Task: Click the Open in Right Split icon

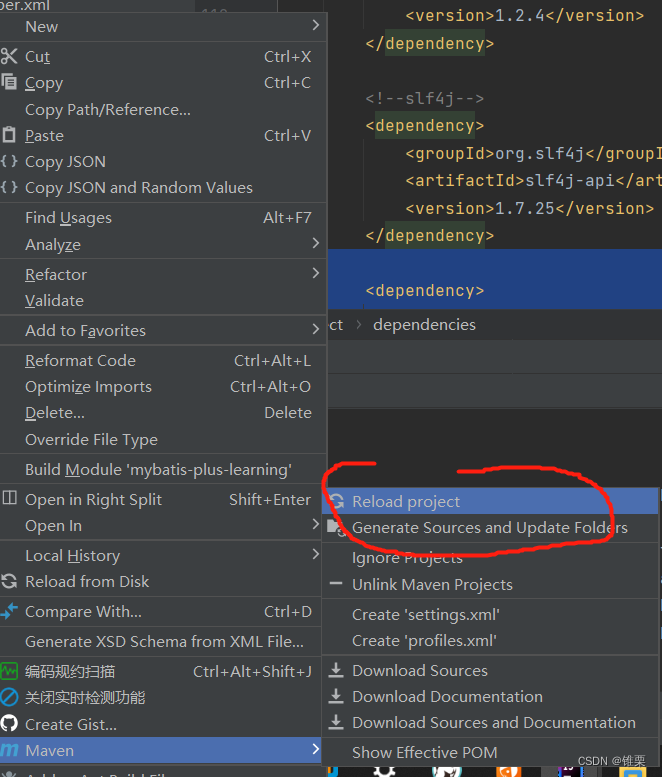Action: coord(9,498)
